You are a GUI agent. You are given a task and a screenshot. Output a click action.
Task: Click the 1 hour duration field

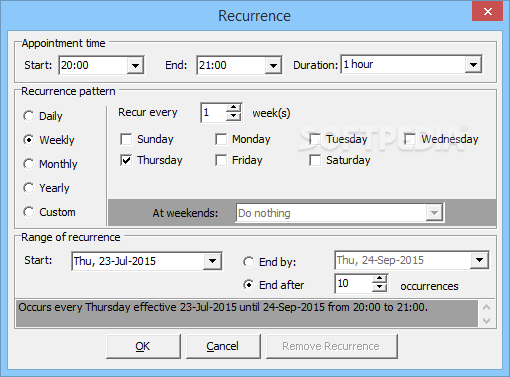[404, 64]
